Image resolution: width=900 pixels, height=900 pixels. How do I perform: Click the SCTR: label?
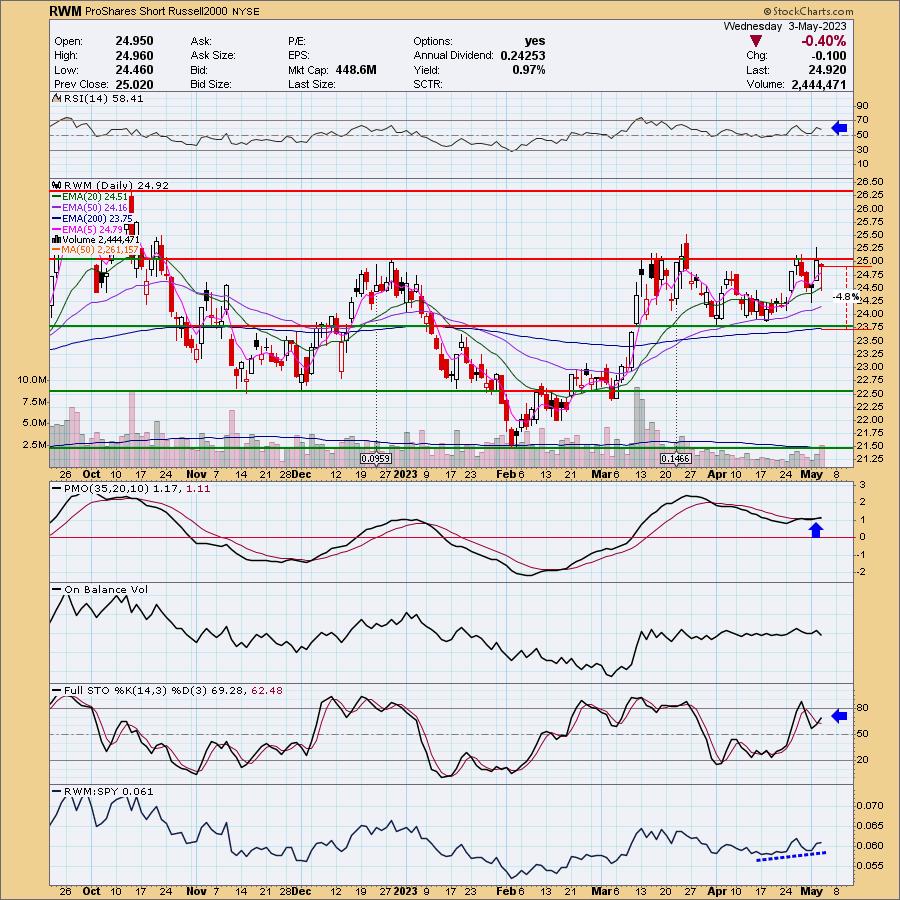(428, 84)
